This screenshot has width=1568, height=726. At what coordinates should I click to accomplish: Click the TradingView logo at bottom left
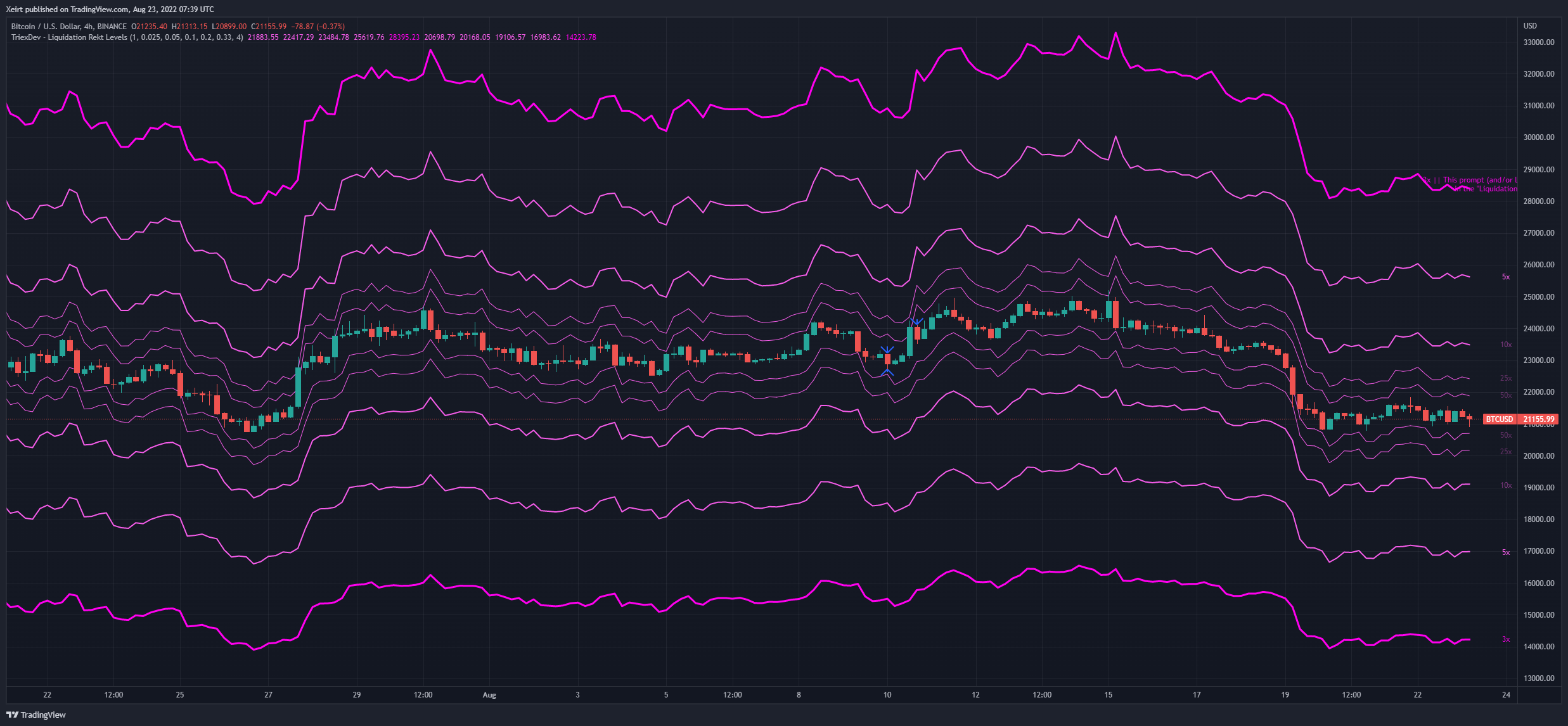click(36, 715)
